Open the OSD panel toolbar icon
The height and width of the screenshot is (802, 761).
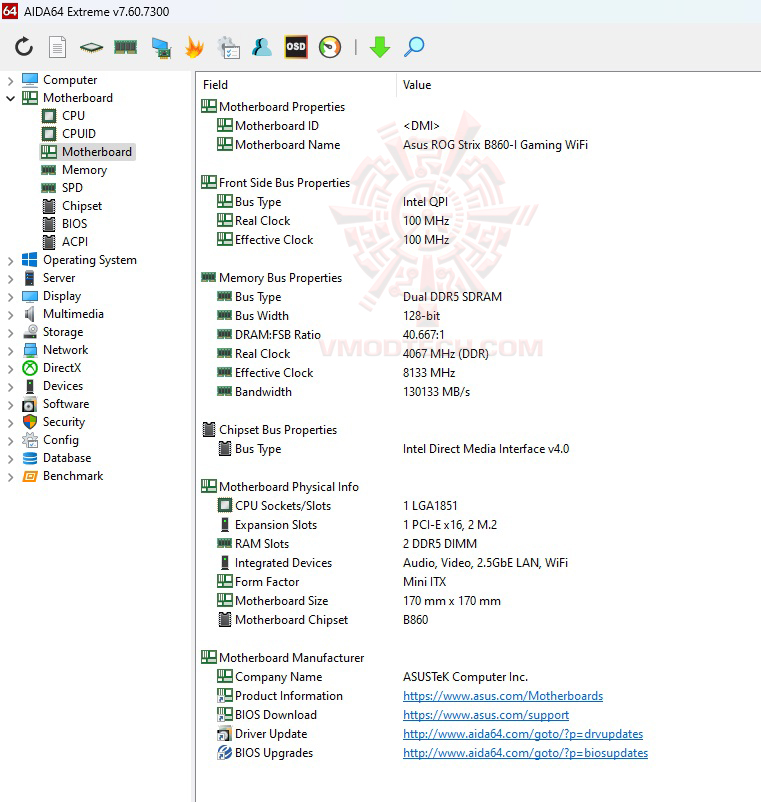296,47
